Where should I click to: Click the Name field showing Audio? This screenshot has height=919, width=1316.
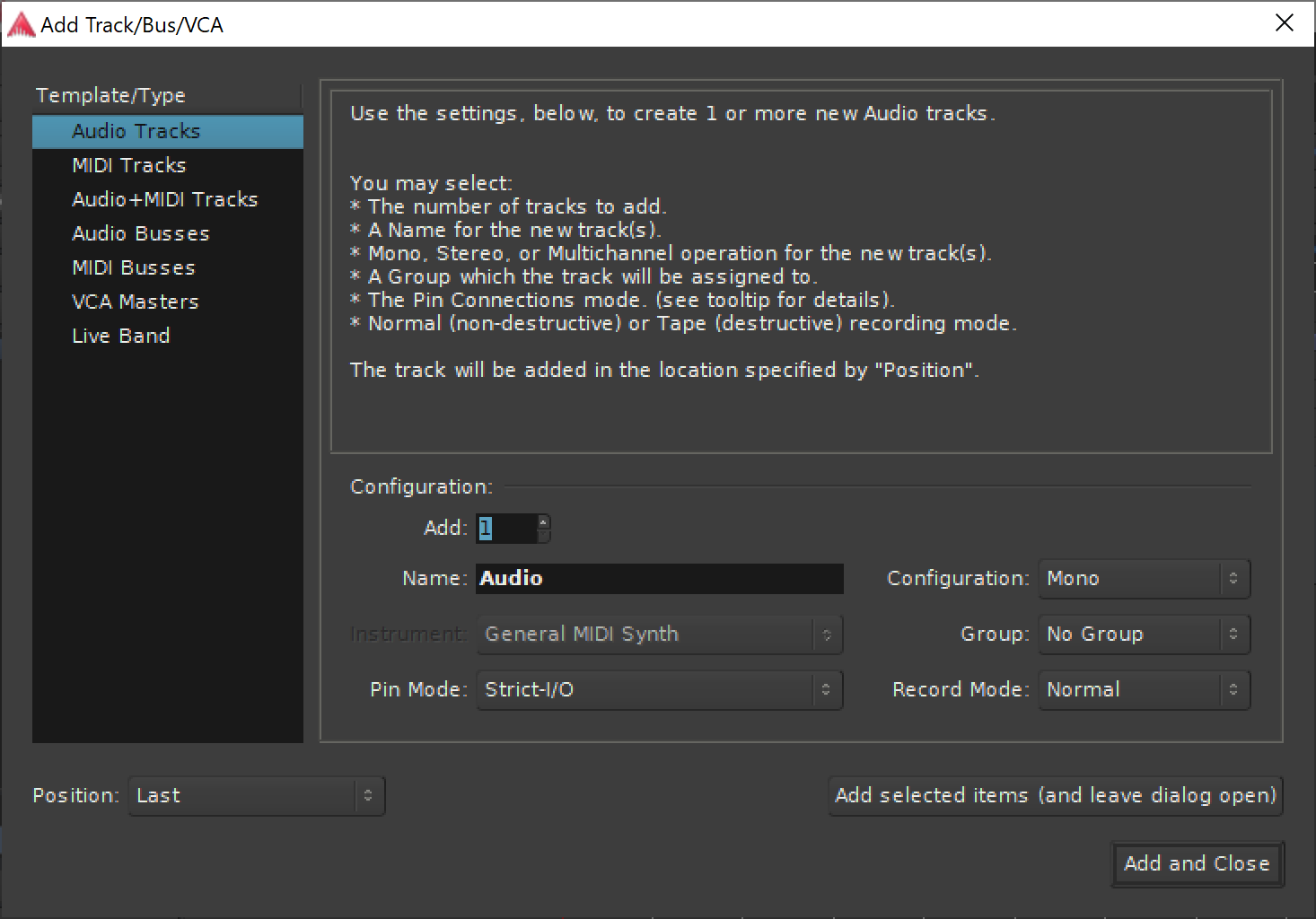point(659,578)
